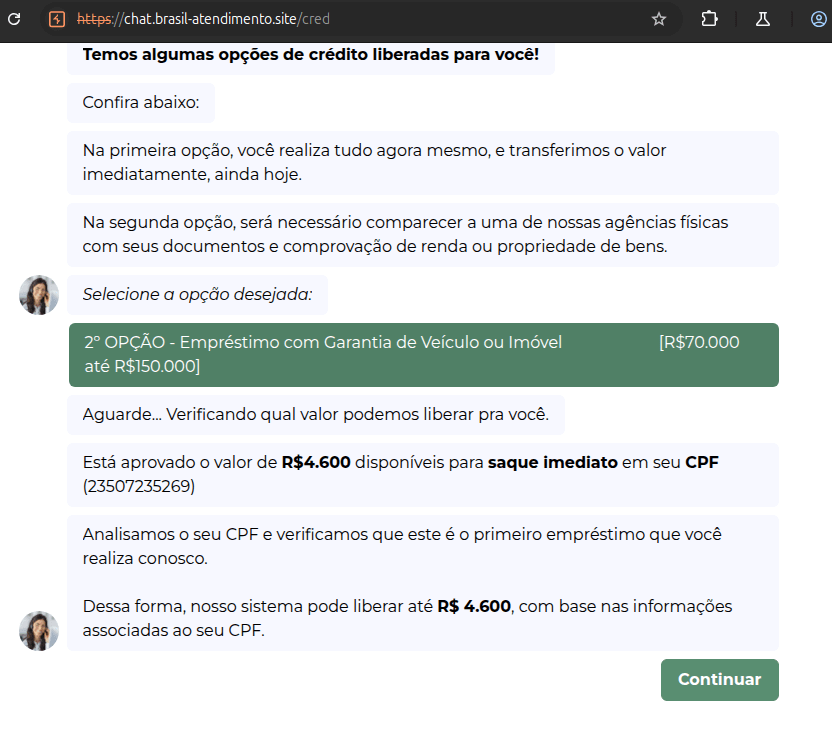
Task: Click the 'Selecione a opção desejada' bubble
Action: (x=196, y=295)
